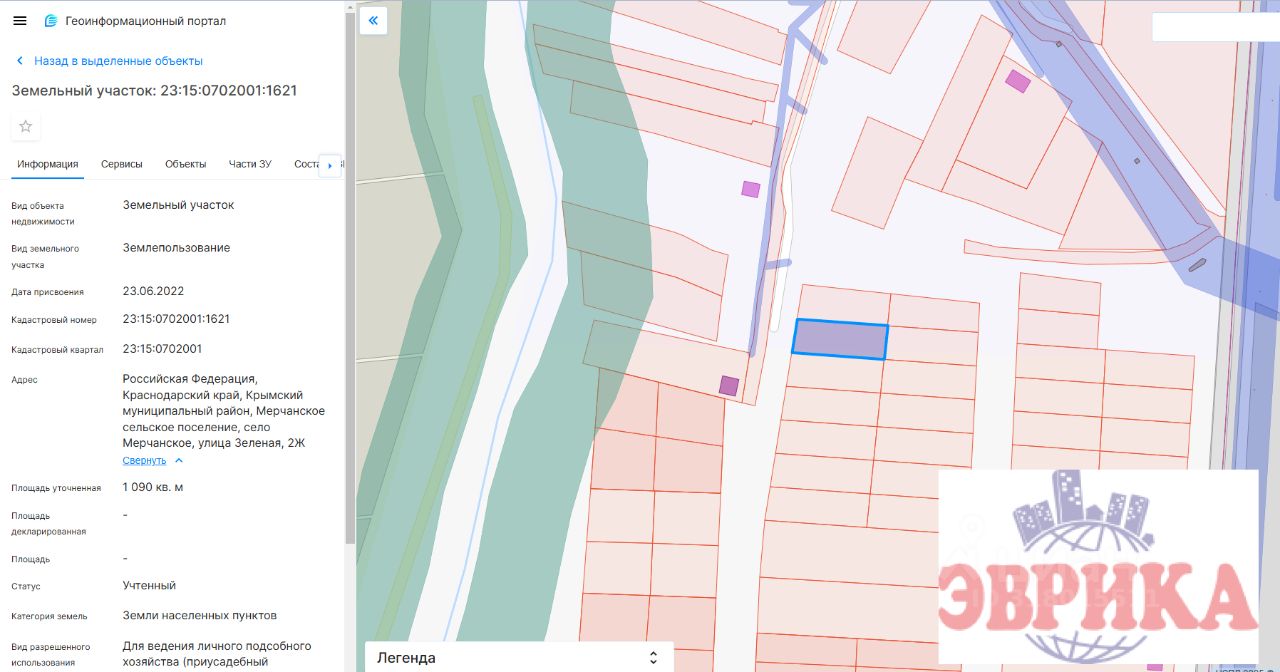1280x672 pixels.
Task: Click the status value Учтенный
Action: click(x=149, y=585)
